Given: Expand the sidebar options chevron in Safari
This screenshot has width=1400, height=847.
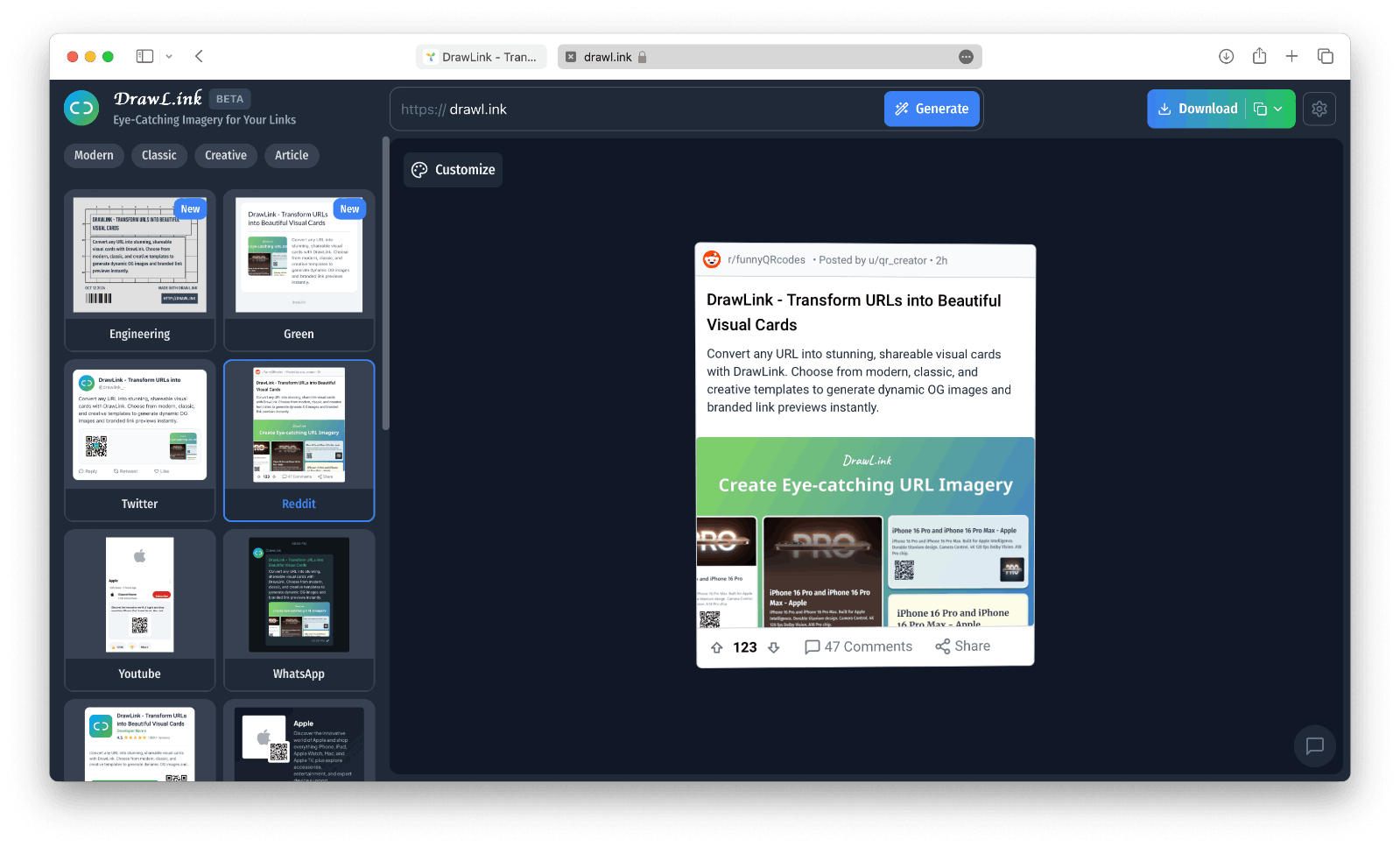Looking at the screenshot, I should click(x=169, y=56).
